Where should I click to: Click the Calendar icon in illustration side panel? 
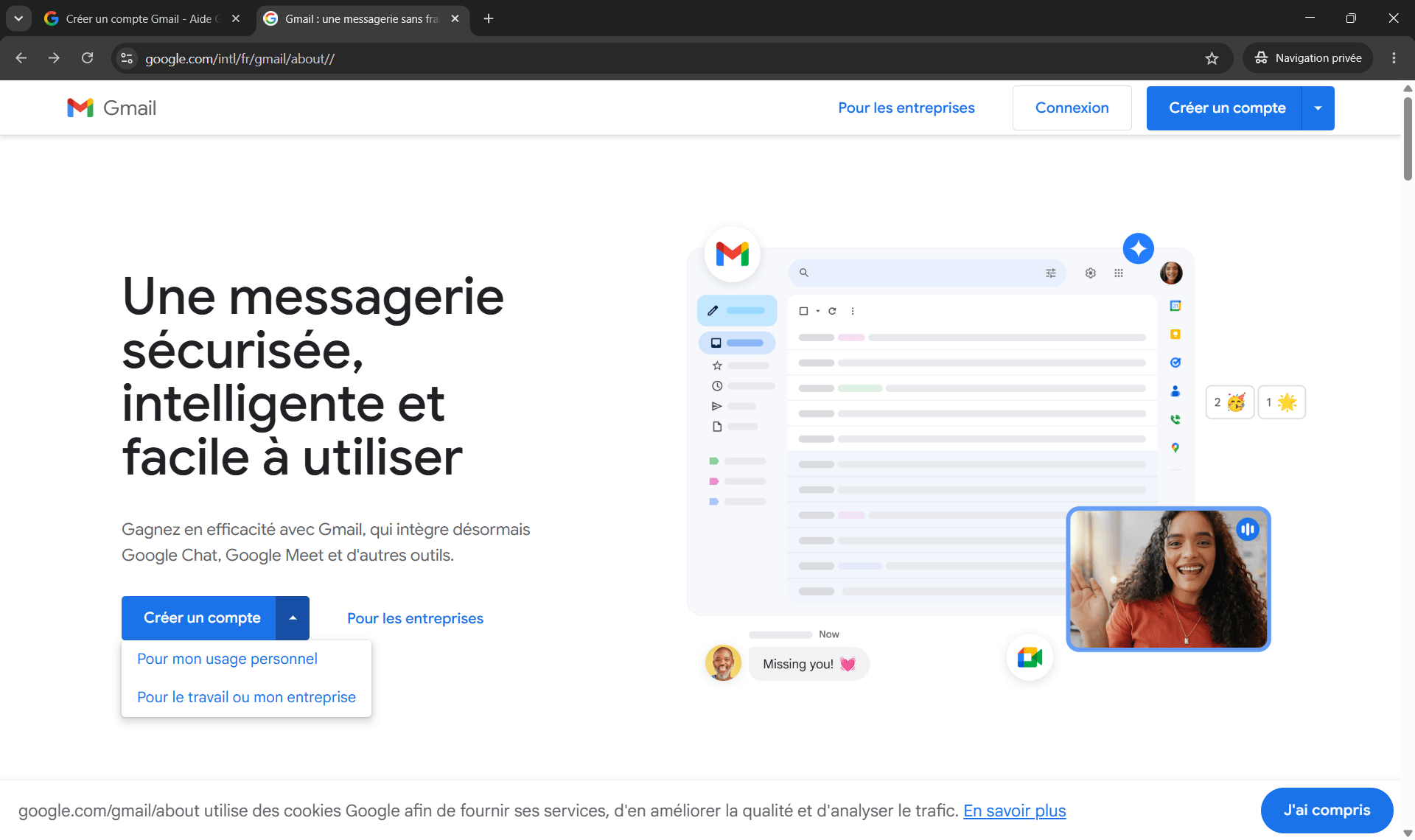click(1175, 306)
